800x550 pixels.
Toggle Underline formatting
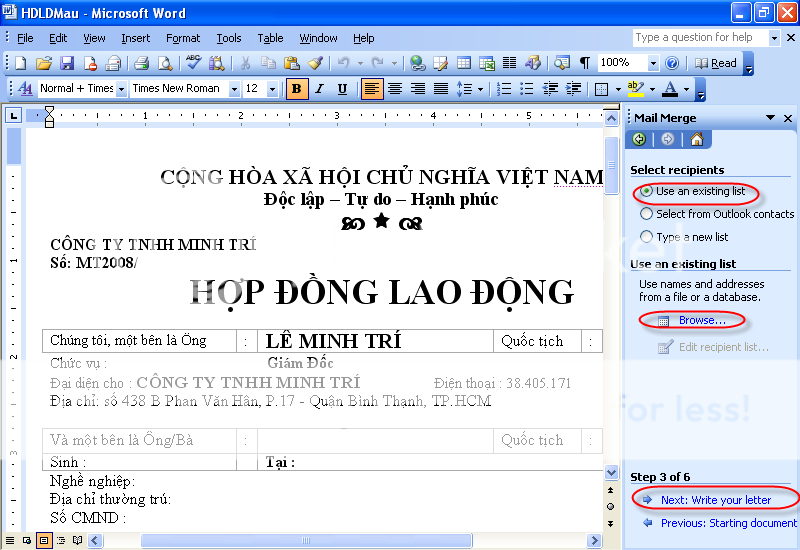pos(342,89)
